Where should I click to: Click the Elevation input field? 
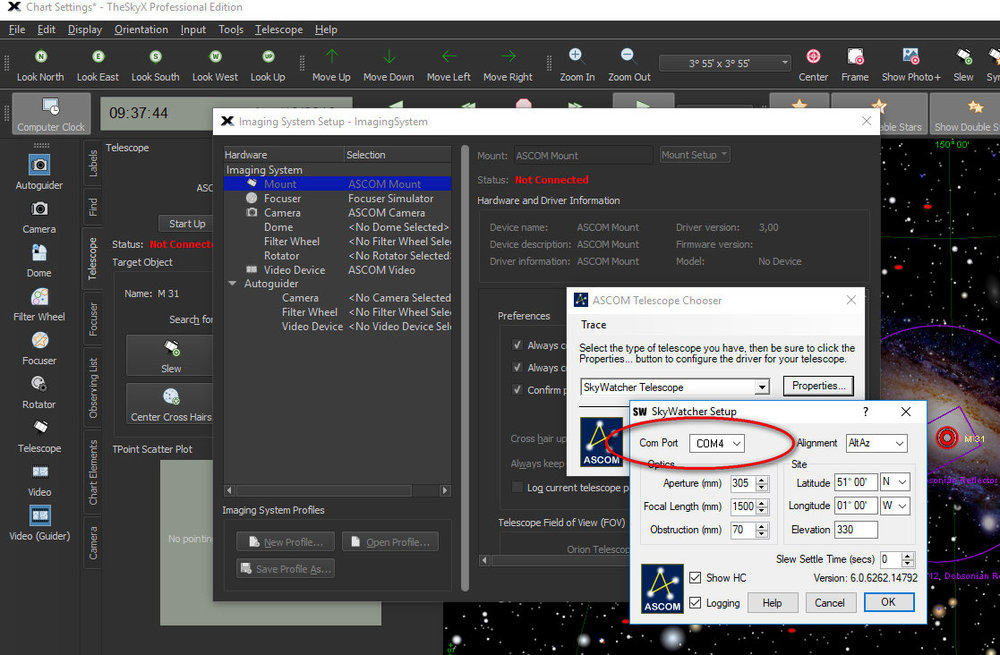pyautogui.click(x=856, y=529)
